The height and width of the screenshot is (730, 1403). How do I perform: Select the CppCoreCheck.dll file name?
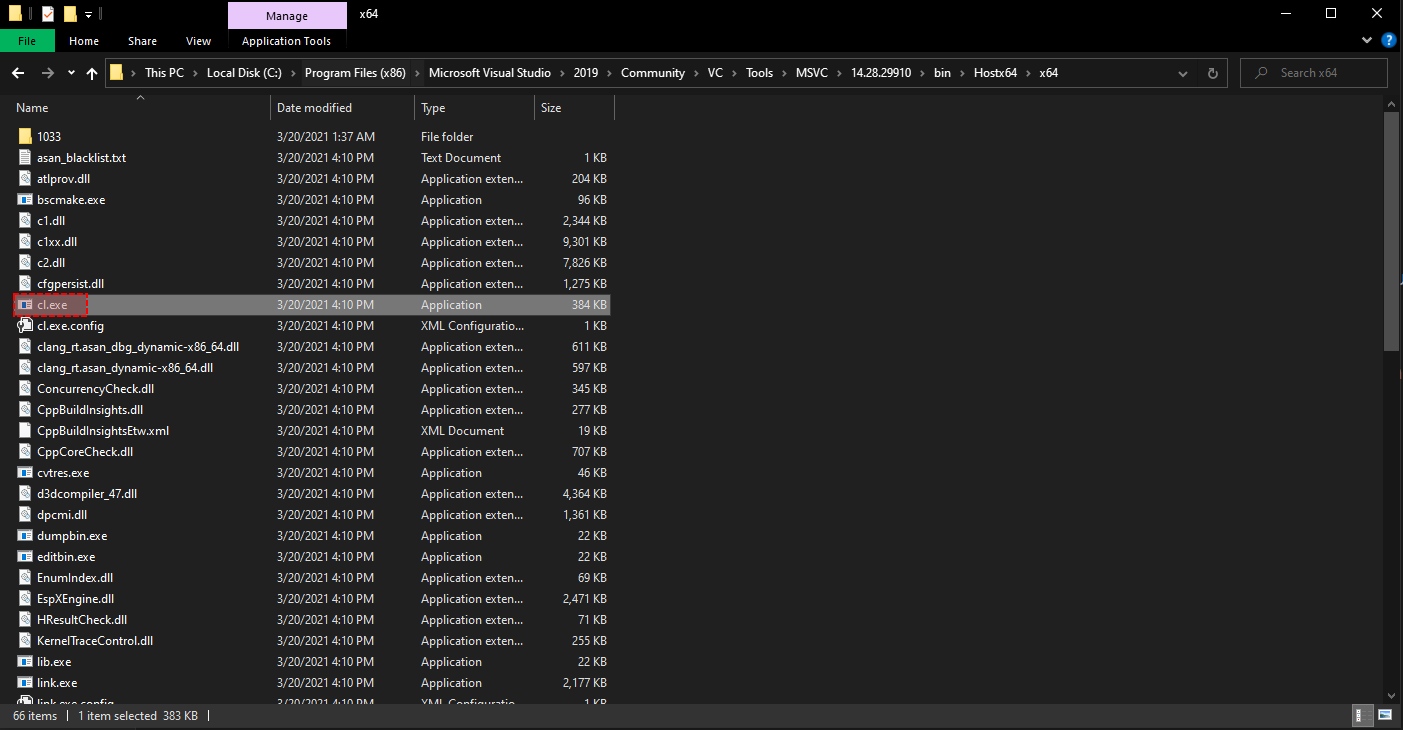tap(85, 452)
